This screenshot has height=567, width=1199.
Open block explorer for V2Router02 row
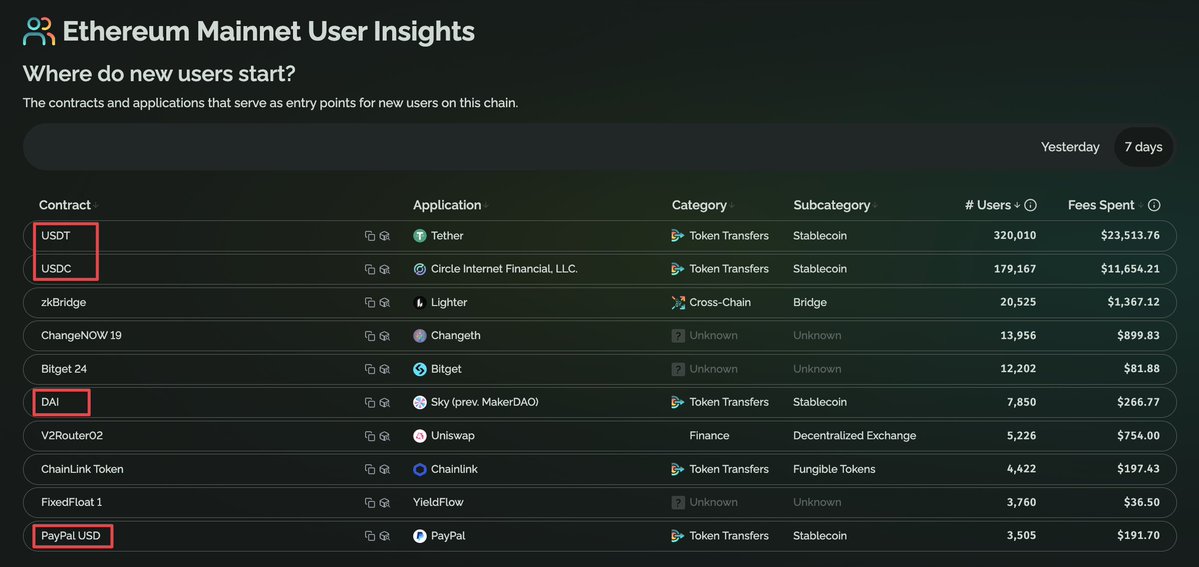385,435
